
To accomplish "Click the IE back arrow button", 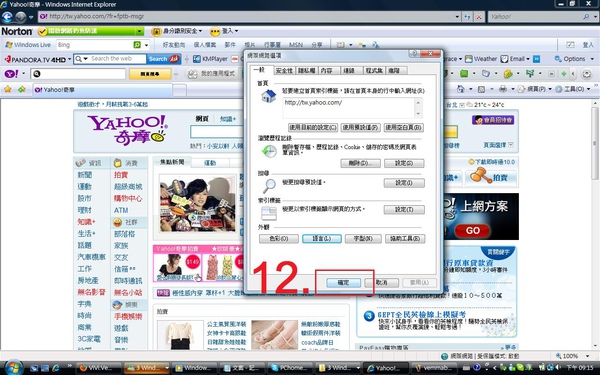I will pos(7,17).
